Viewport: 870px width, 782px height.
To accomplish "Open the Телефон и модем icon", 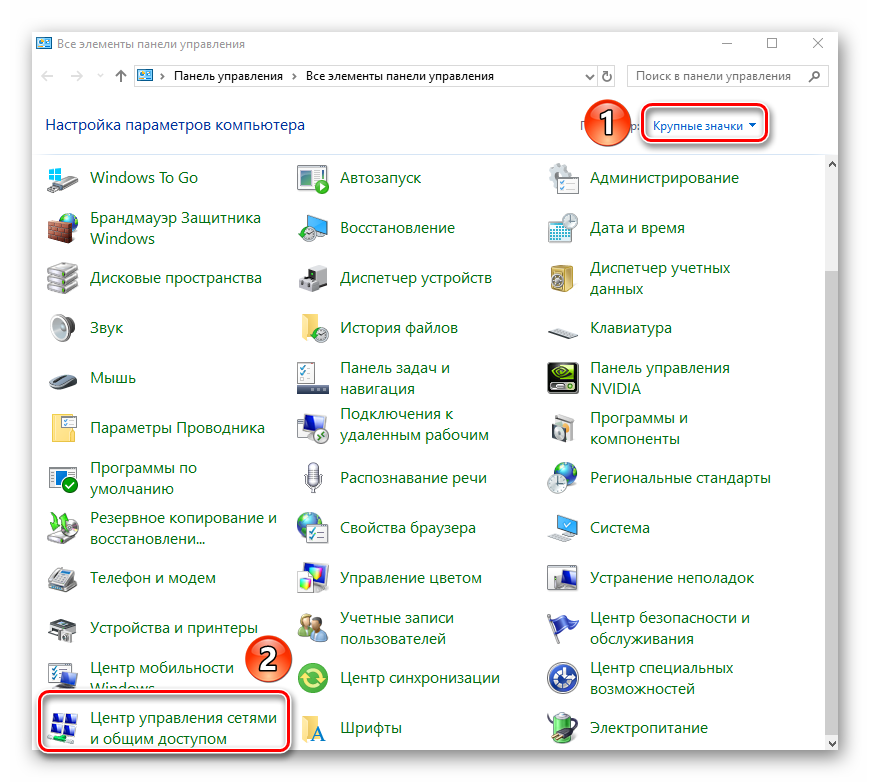I will [x=62, y=578].
